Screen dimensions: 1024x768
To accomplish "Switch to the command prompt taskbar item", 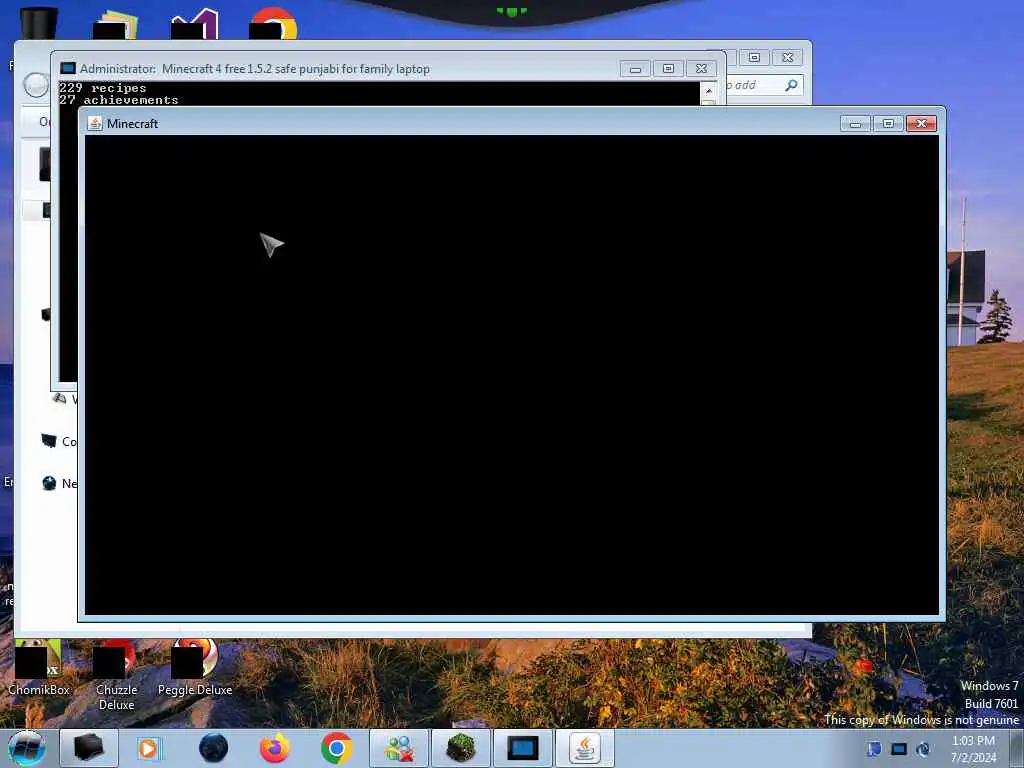I will [x=522, y=748].
